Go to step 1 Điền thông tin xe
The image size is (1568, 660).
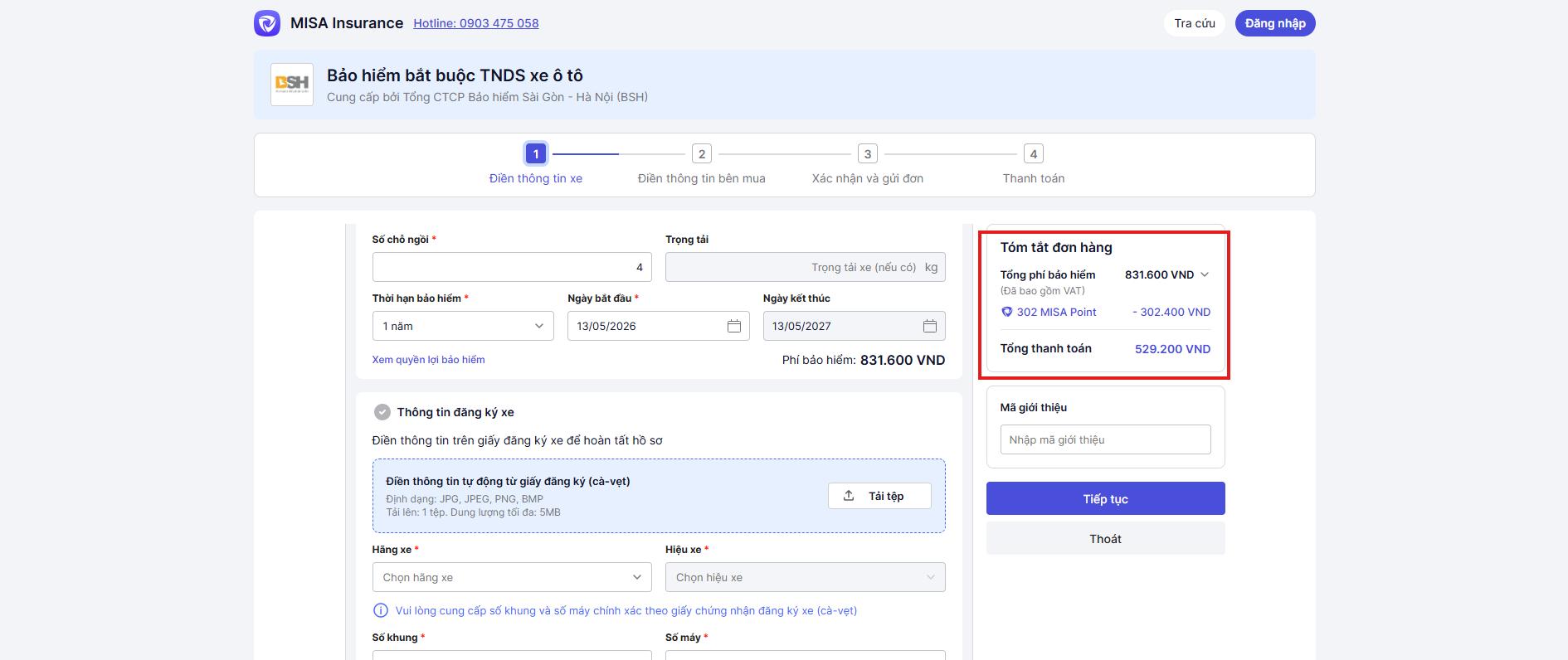536,164
